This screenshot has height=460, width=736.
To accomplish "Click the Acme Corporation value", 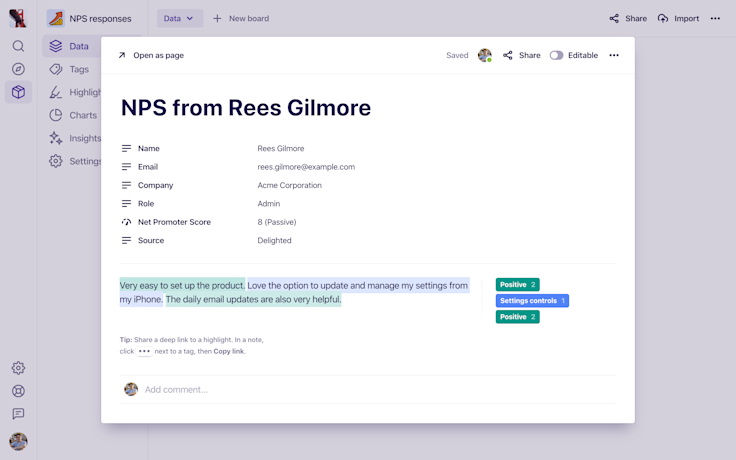I will click(290, 185).
